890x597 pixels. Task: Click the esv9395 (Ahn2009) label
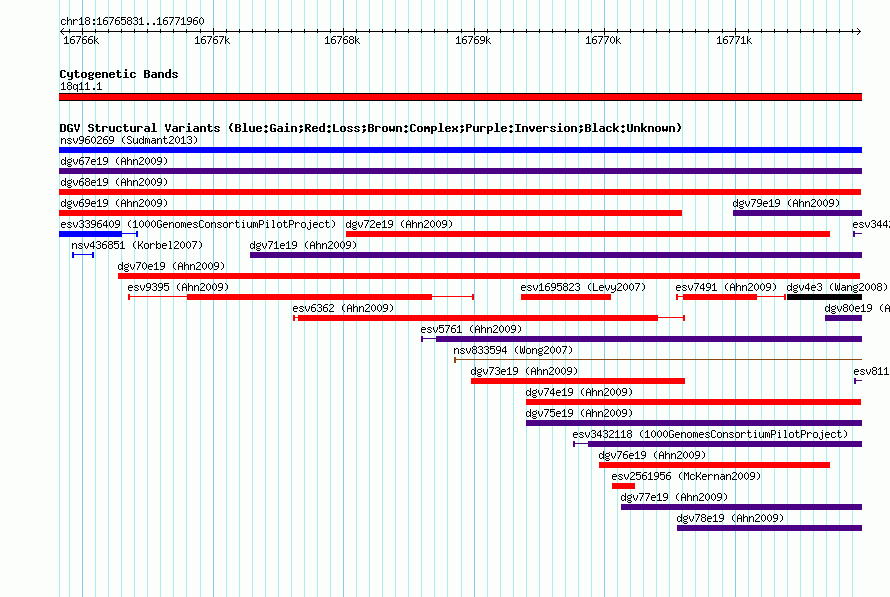(178, 287)
